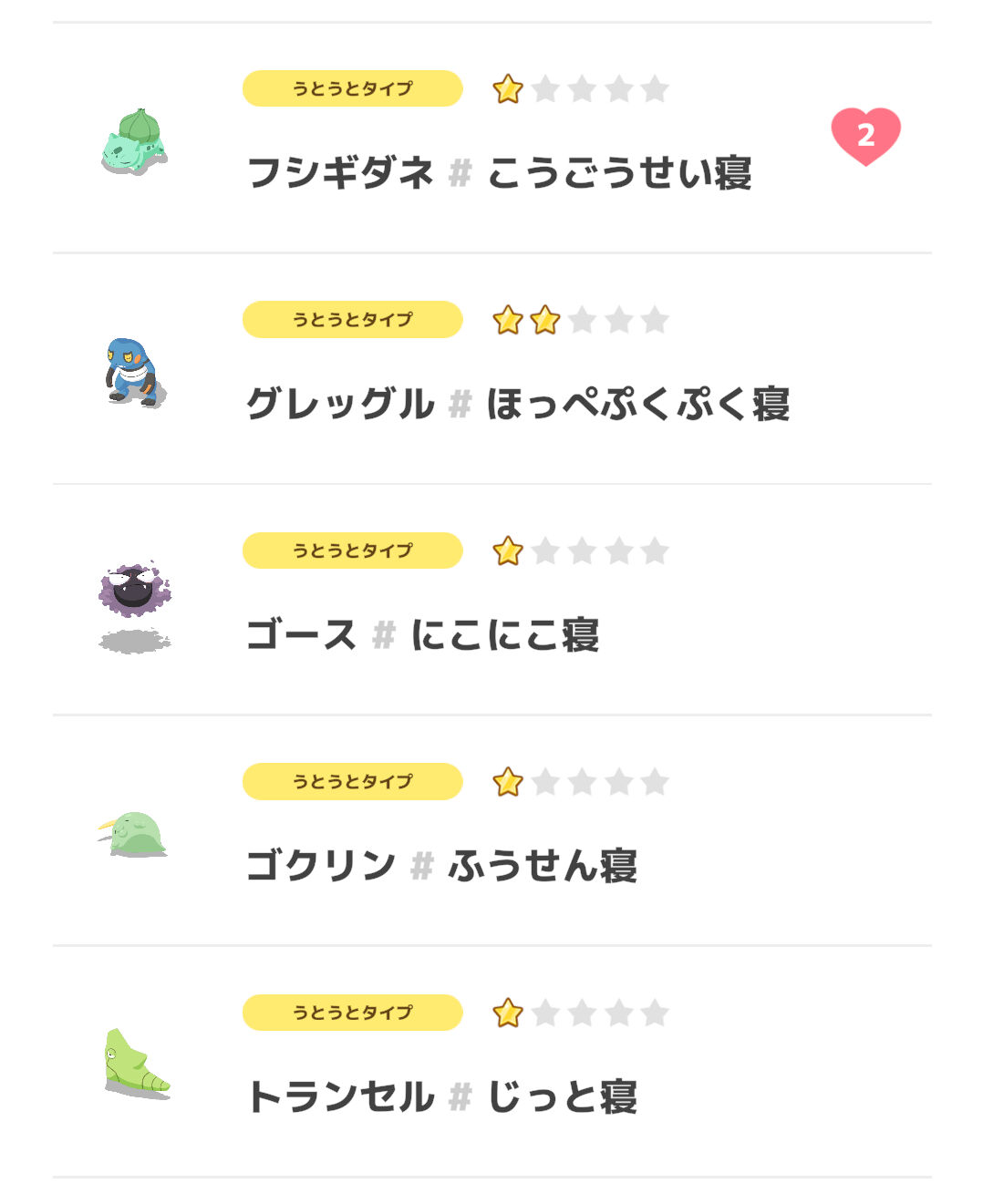The width and height of the screenshot is (983, 1204).
Task: Click the gold star in the トランセル row
Action: click(x=508, y=1013)
